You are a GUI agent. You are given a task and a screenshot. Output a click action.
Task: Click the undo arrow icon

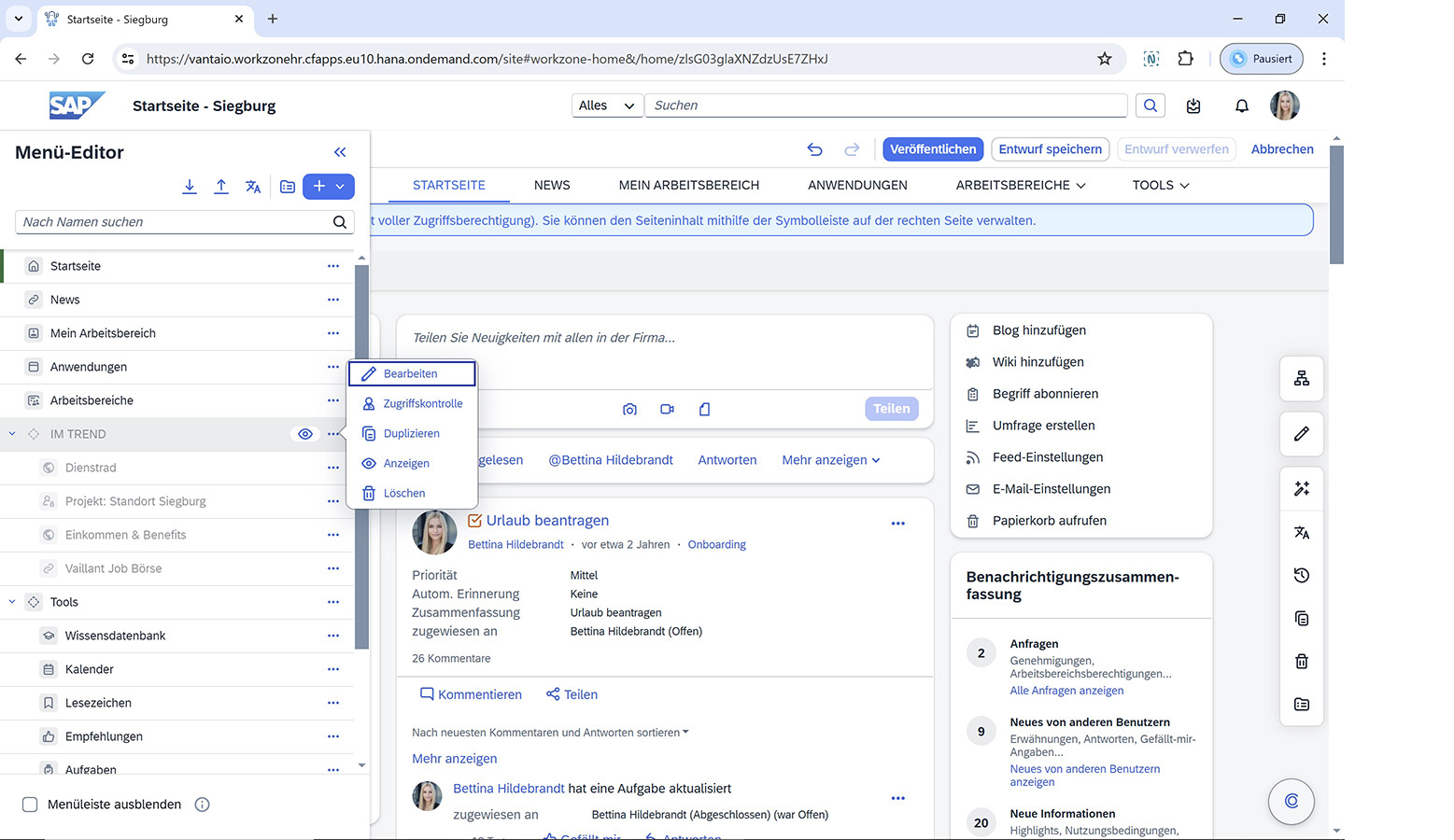click(814, 149)
